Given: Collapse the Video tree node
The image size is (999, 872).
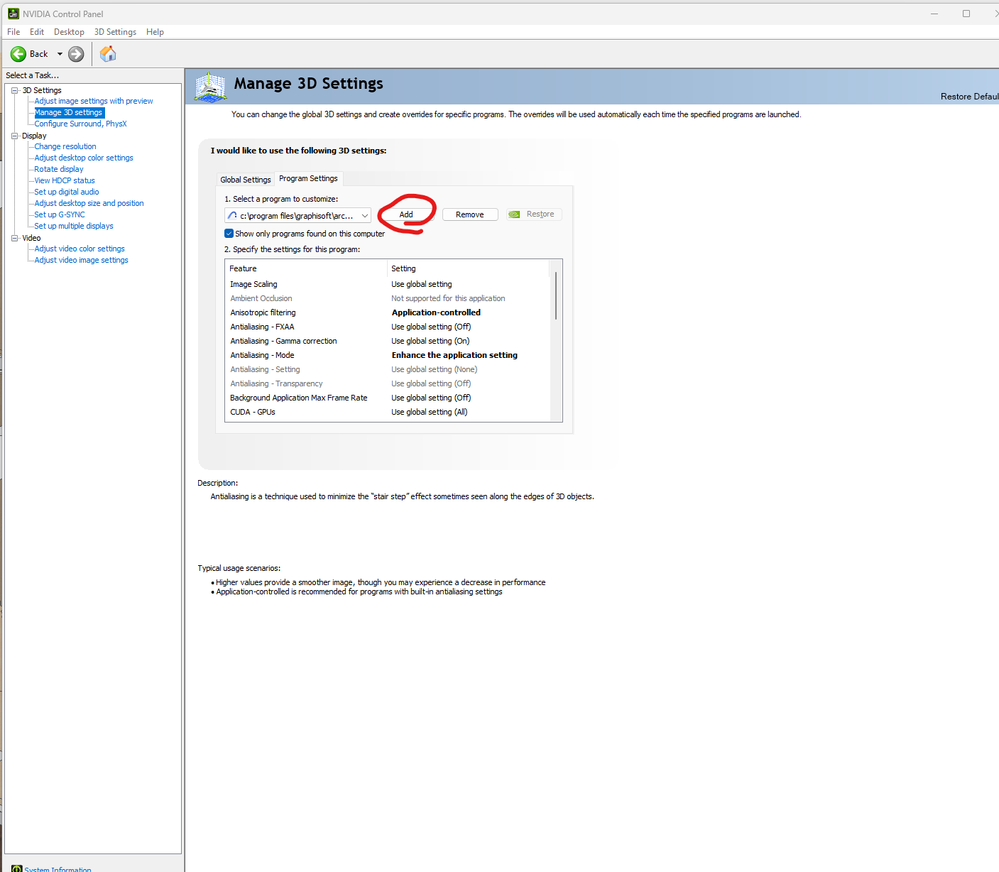Looking at the screenshot, I should point(15,238).
